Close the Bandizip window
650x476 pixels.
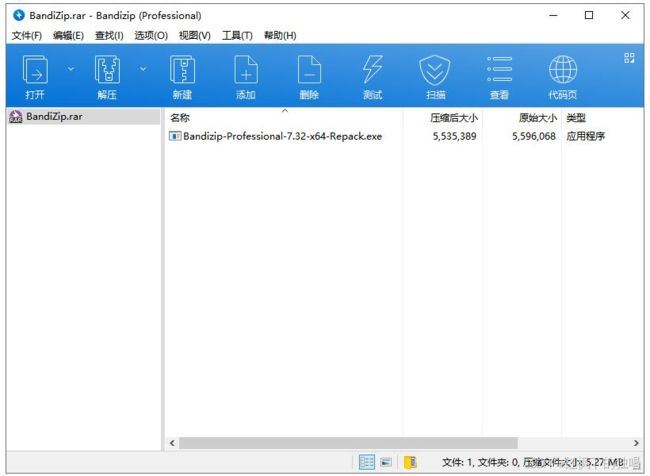[x=625, y=15]
